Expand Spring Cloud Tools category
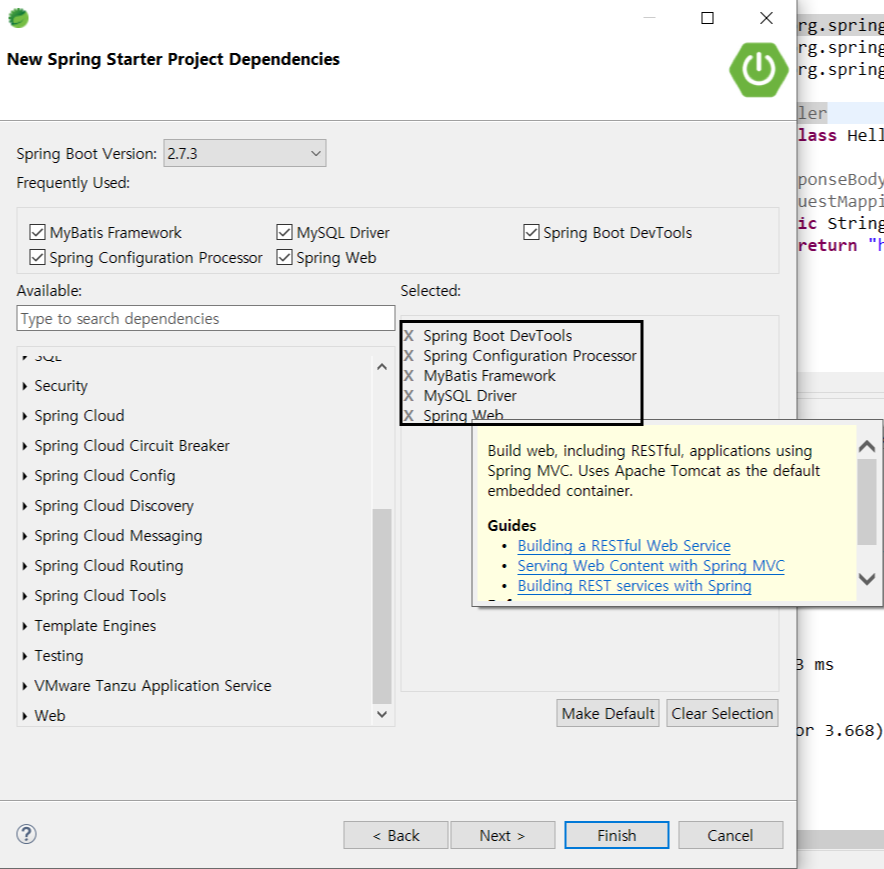884x869 pixels. pos(24,596)
